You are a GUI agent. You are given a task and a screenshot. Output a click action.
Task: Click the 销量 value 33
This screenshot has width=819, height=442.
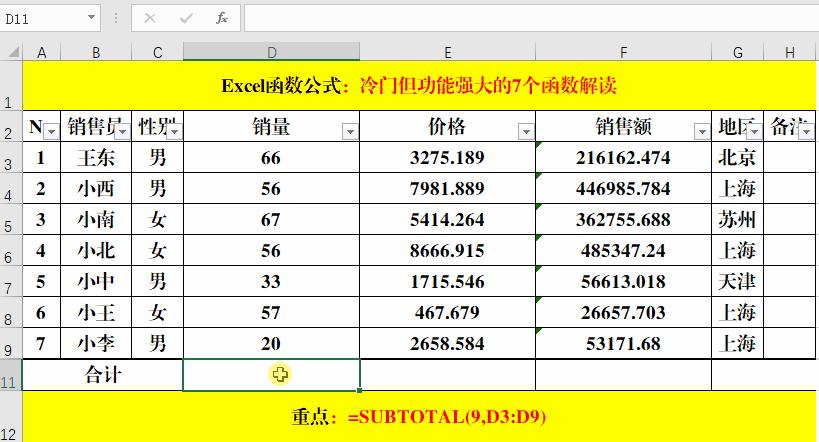coord(272,281)
